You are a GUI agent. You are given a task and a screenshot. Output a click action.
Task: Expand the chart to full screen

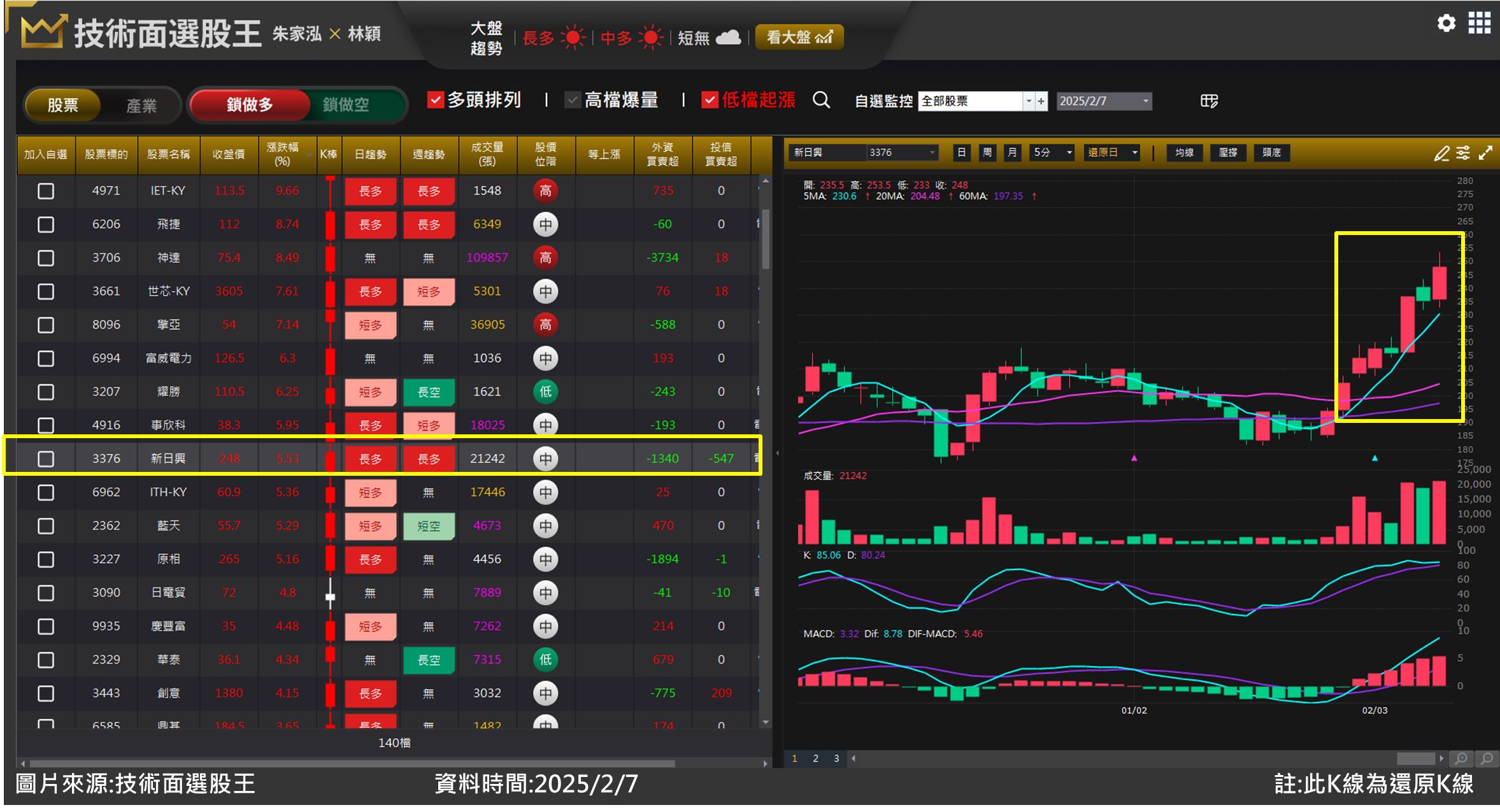1485,153
